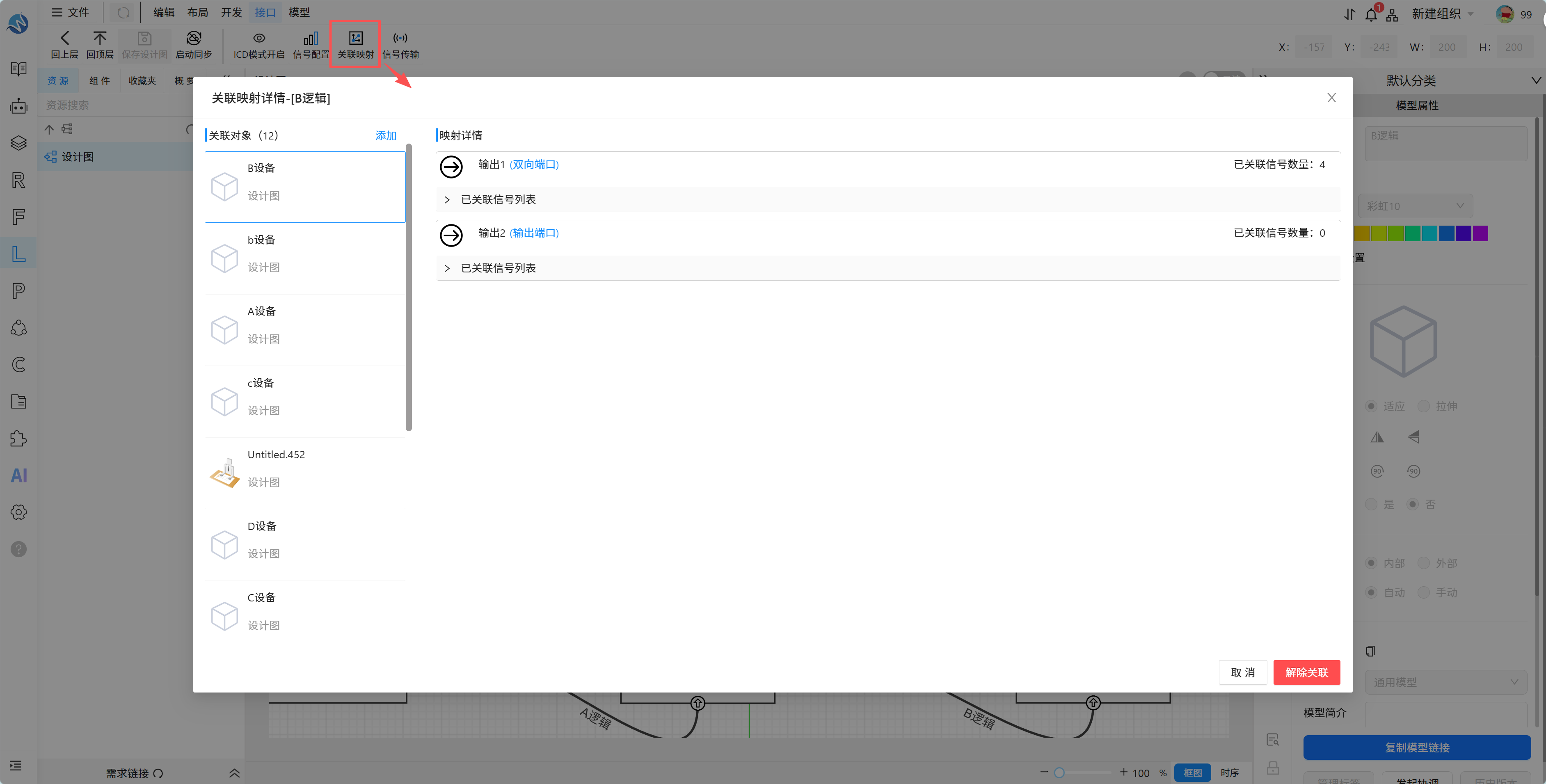Click the red 解除关联 button
Screen dimensions: 1546x784
[x=1306, y=672]
